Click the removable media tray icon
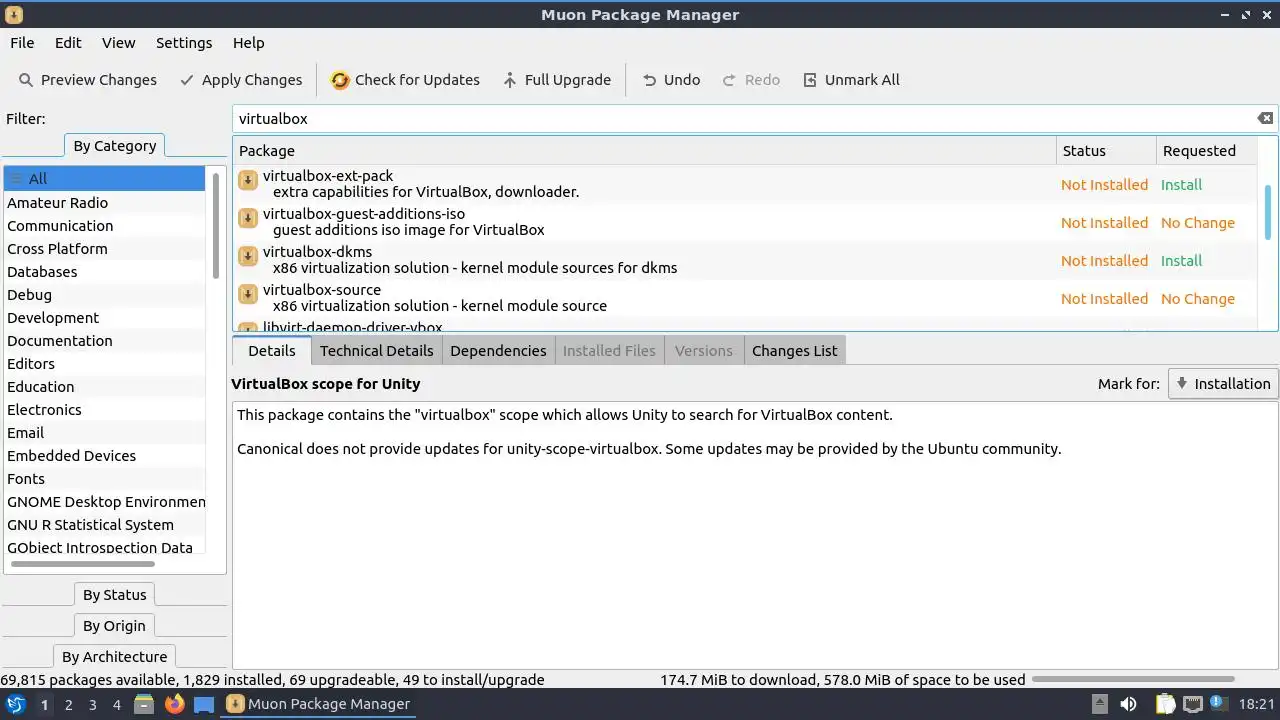The height and width of the screenshot is (720, 1280). (1099, 704)
